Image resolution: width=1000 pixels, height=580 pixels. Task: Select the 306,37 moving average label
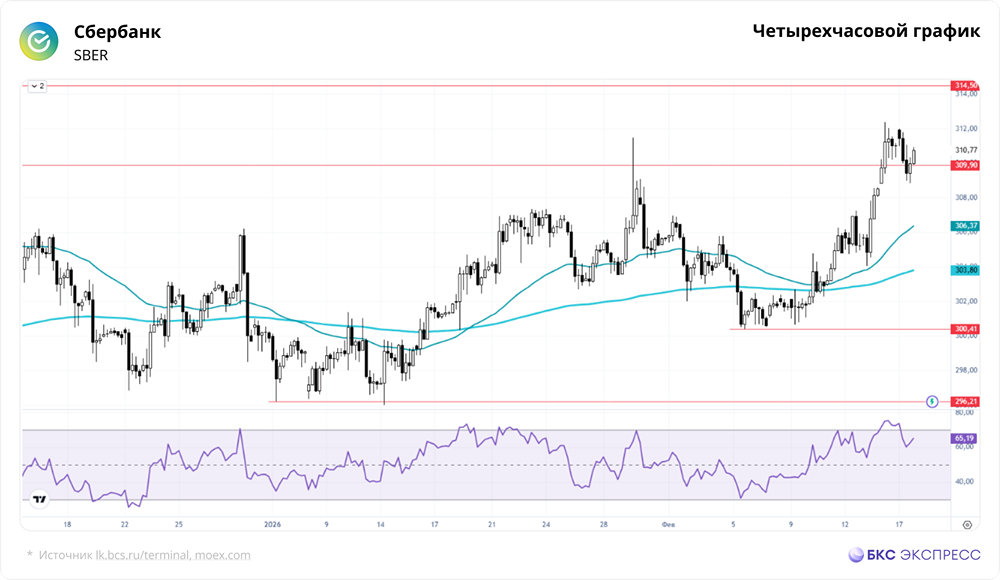point(966,226)
